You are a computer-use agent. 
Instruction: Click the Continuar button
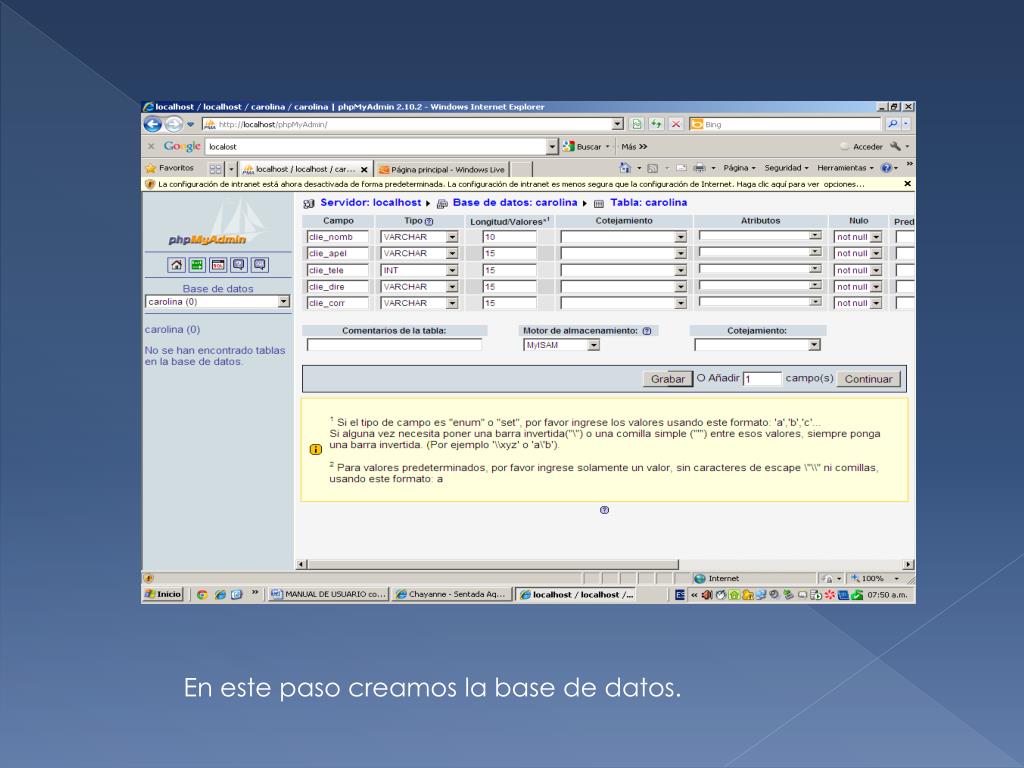coord(868,379)
